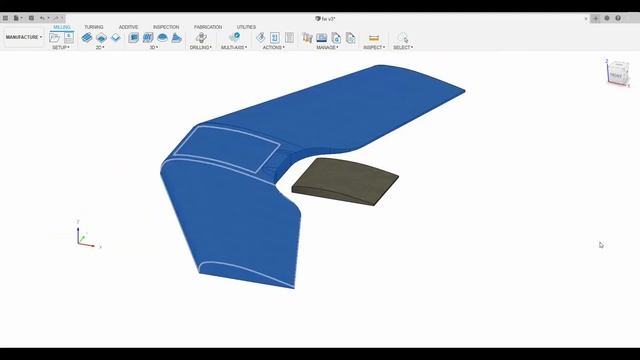Image resolution: width=640 pixels, height=360 pixels.
Task: Select the Face milling tool
Action: pyautogui.click(x=116, y=38)
